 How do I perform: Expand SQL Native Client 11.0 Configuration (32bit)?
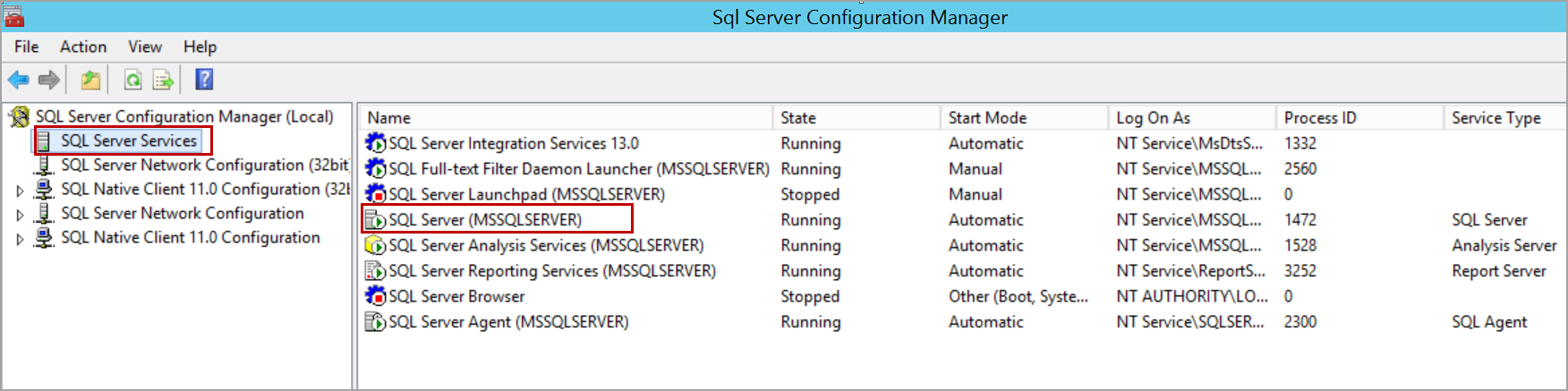(20, 191)
